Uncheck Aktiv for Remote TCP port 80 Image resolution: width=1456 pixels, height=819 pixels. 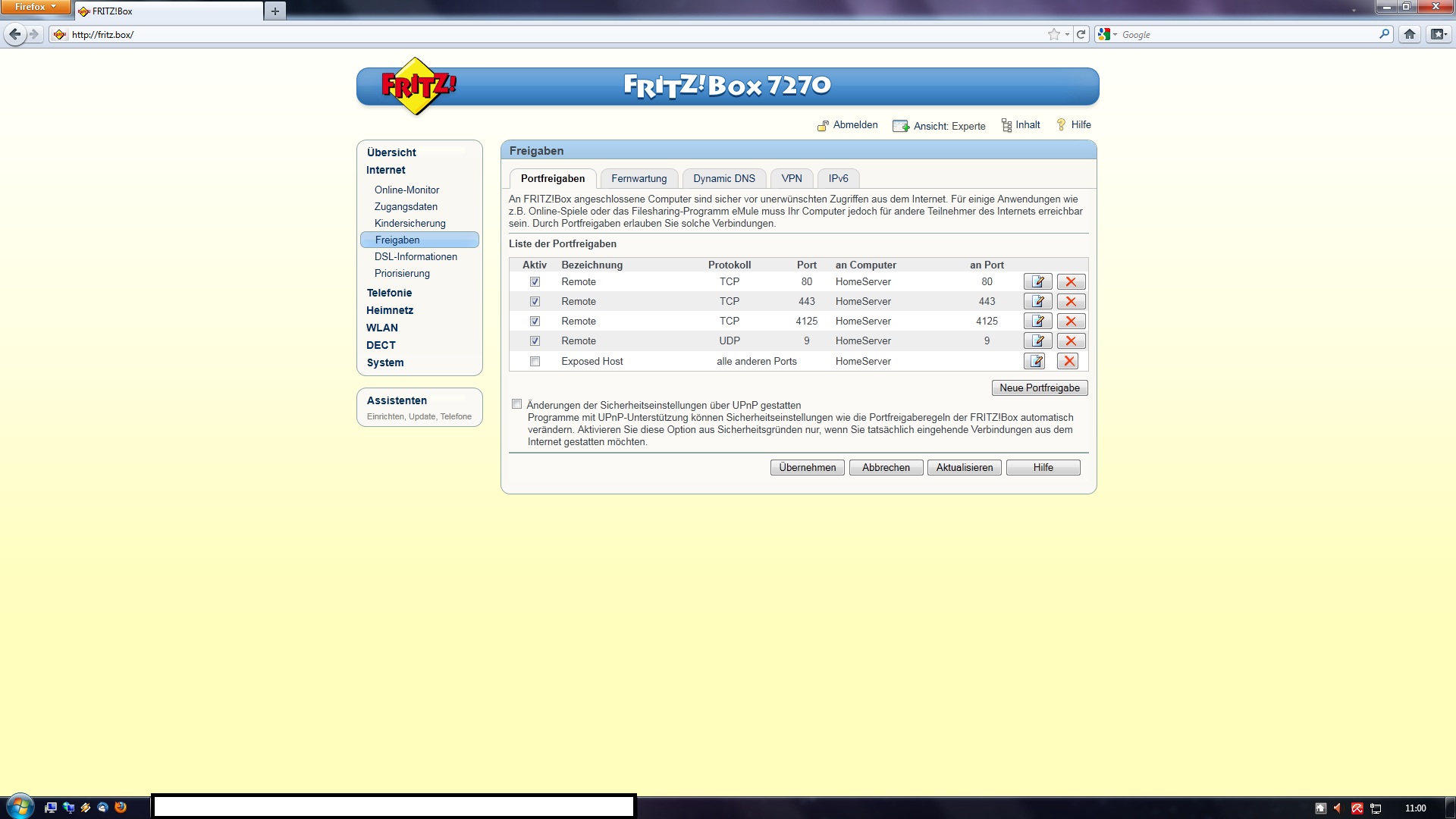point(535,281)
